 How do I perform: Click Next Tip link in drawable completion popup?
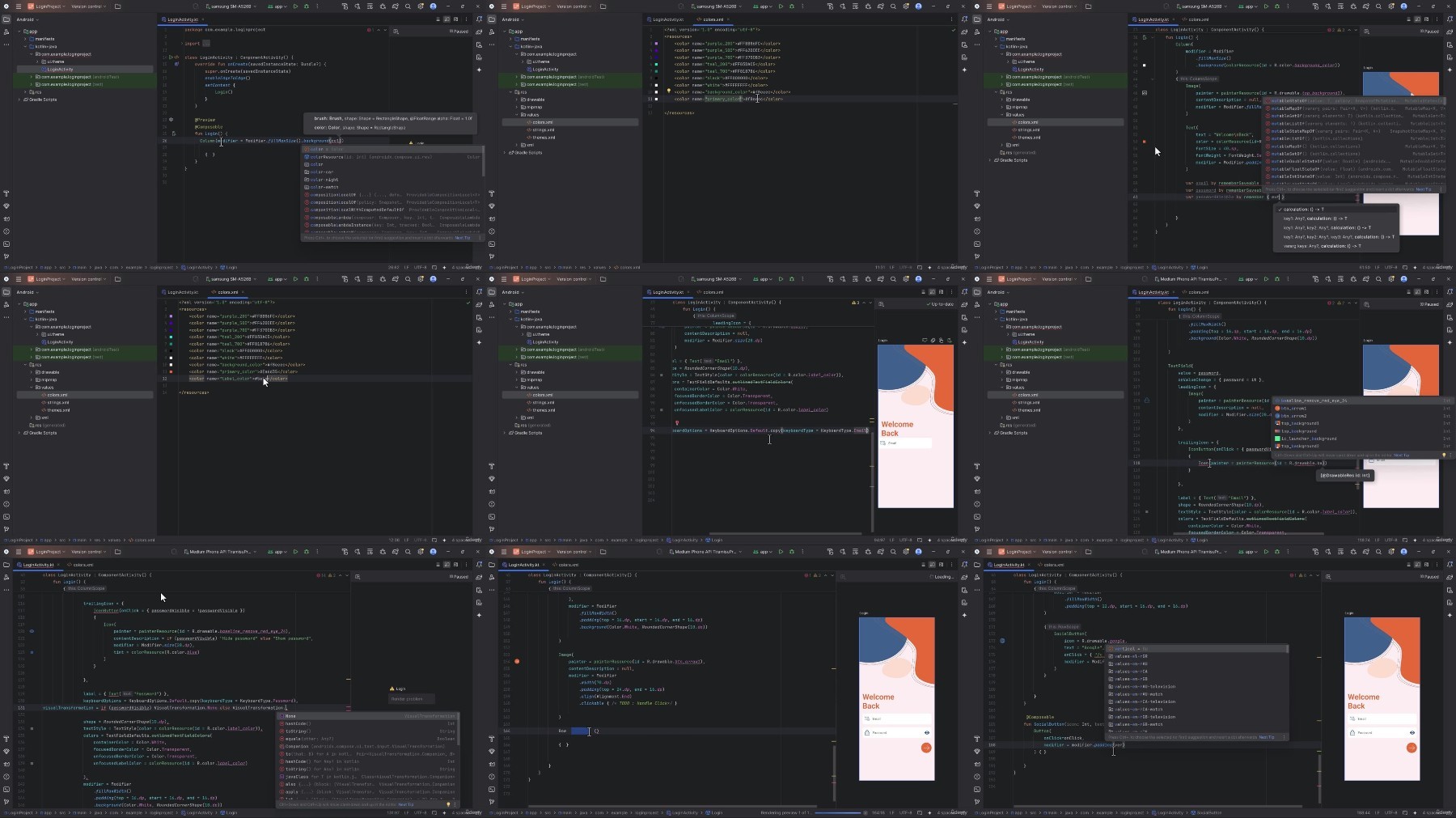[1402, 455]
